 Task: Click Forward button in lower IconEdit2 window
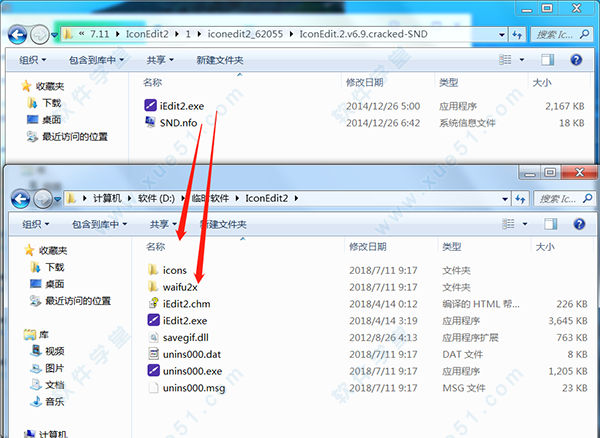point(42,199)
